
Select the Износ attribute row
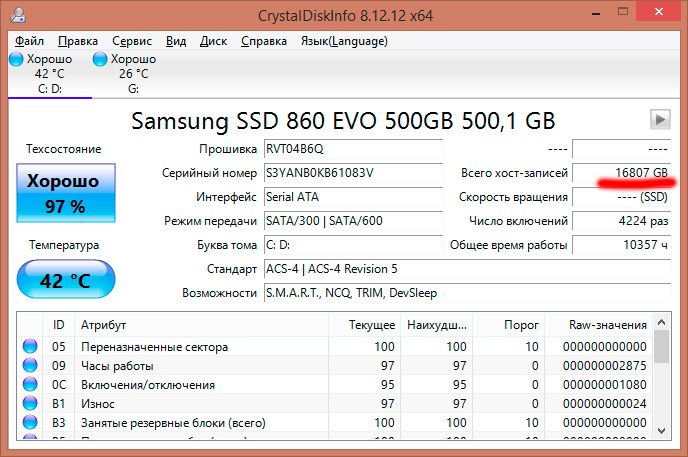coord(335,403)
